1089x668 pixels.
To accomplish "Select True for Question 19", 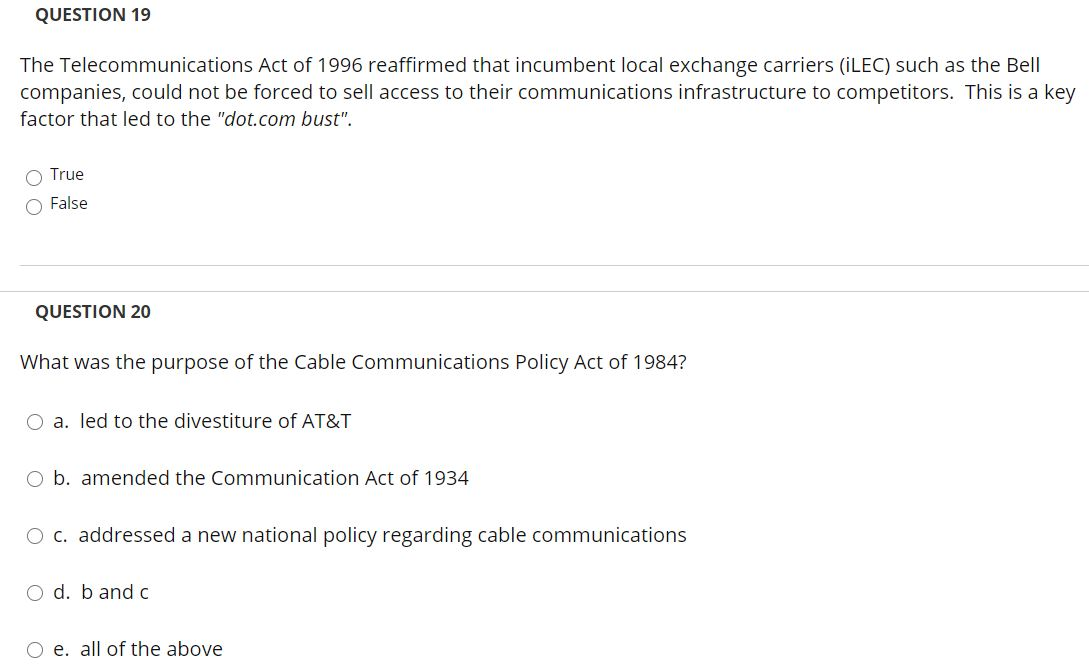I will (x=34, y=176).
